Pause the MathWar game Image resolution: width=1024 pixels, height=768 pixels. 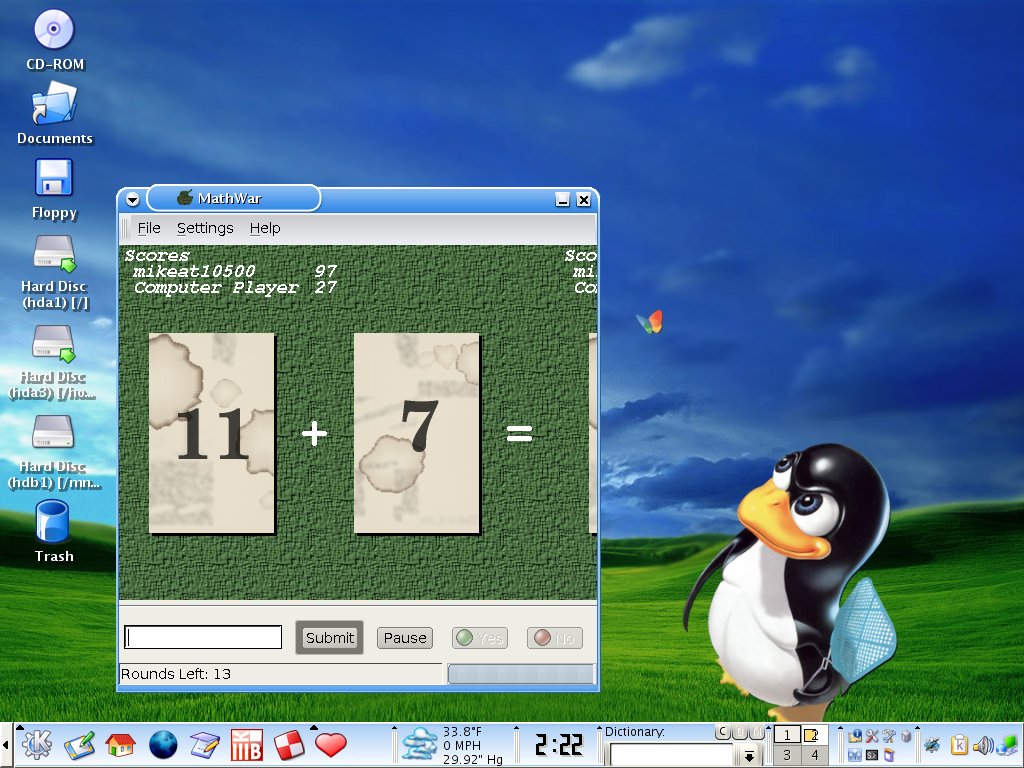point(405,637)
